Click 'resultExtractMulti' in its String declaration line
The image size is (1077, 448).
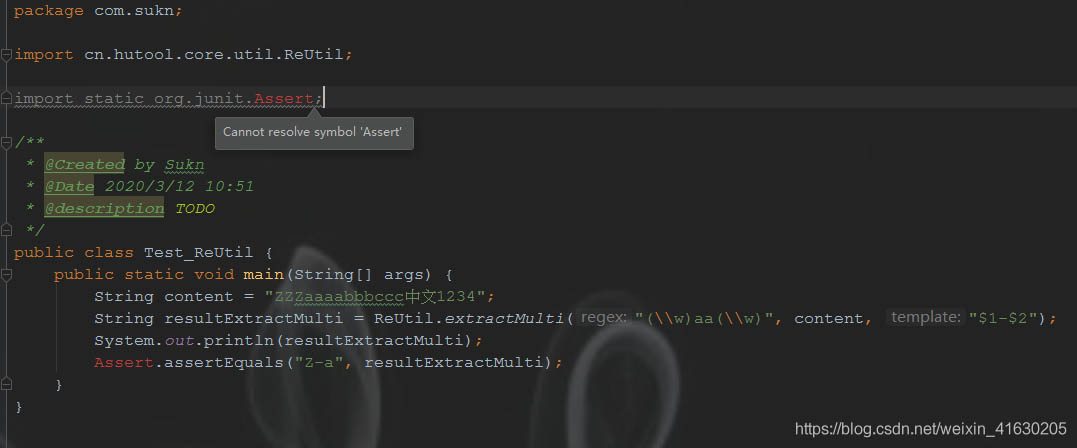click(253, 319)
